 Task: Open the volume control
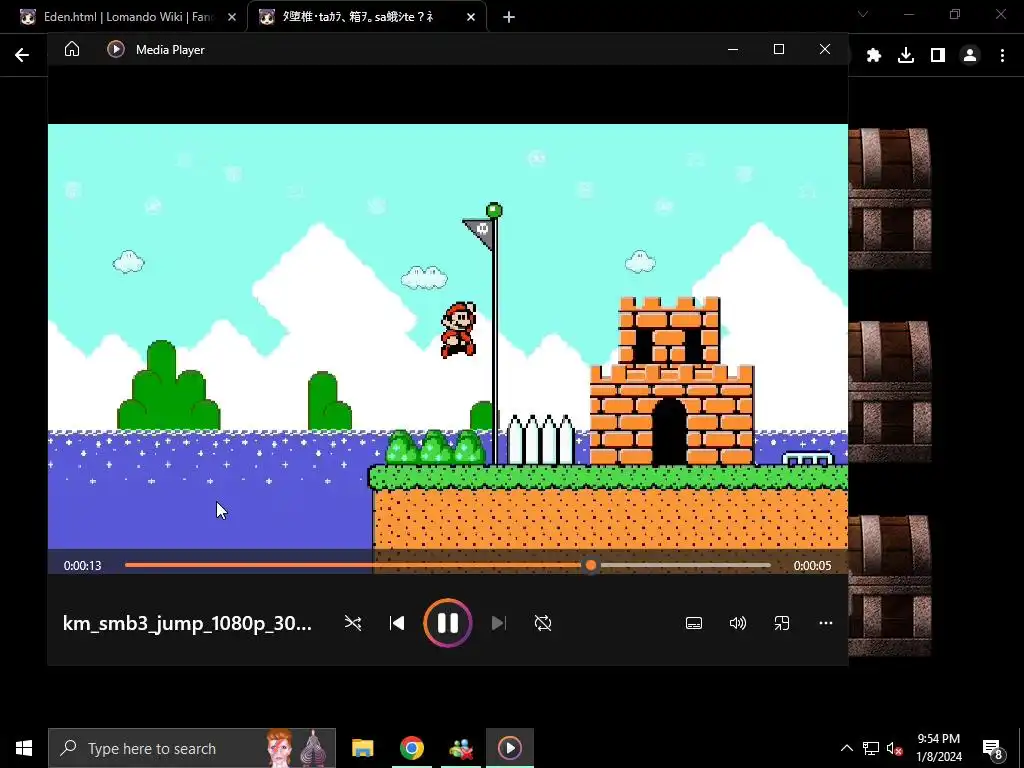[x=738, y=623]
